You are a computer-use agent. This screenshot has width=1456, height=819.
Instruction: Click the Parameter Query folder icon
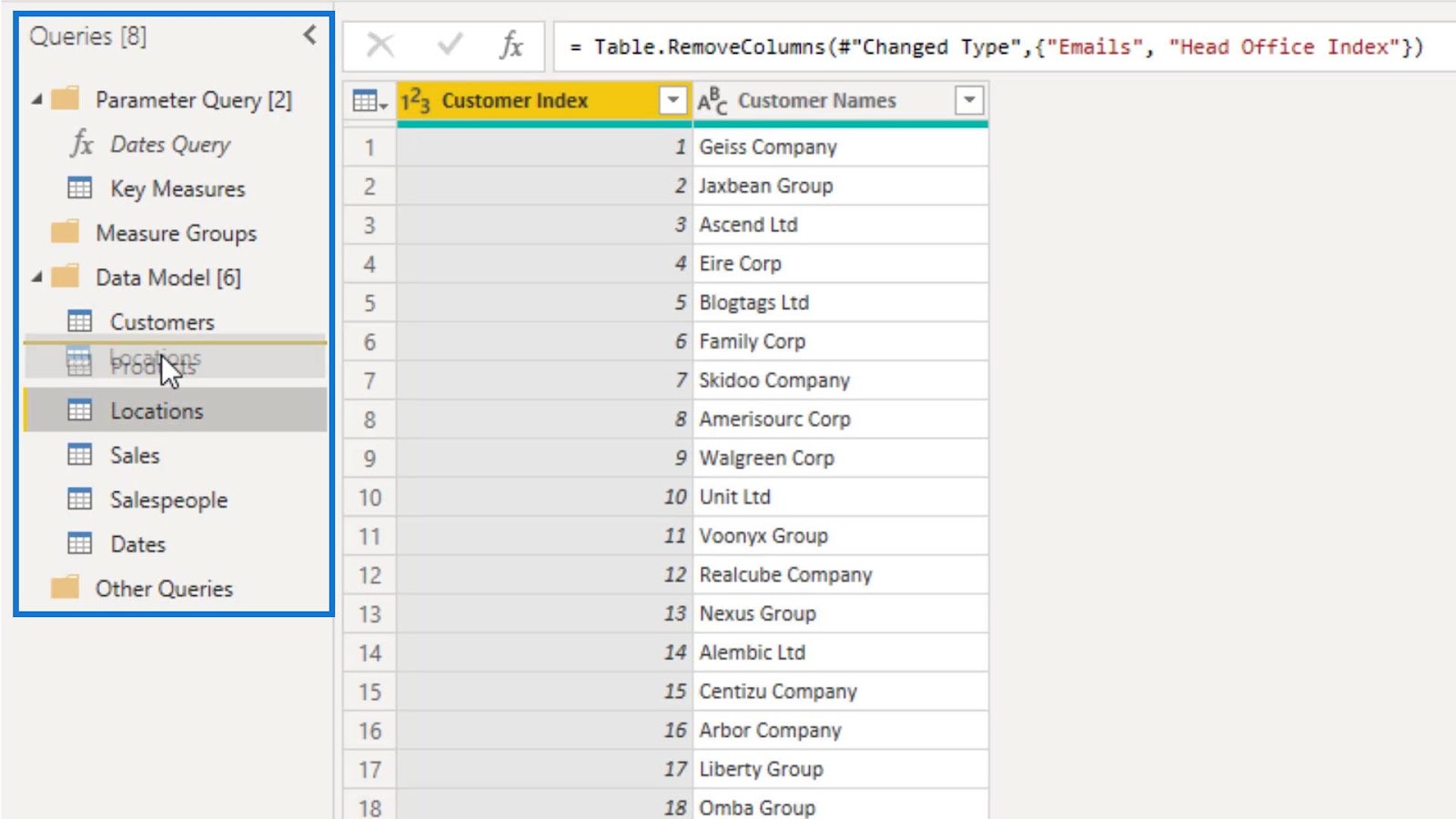click(66, 98)
